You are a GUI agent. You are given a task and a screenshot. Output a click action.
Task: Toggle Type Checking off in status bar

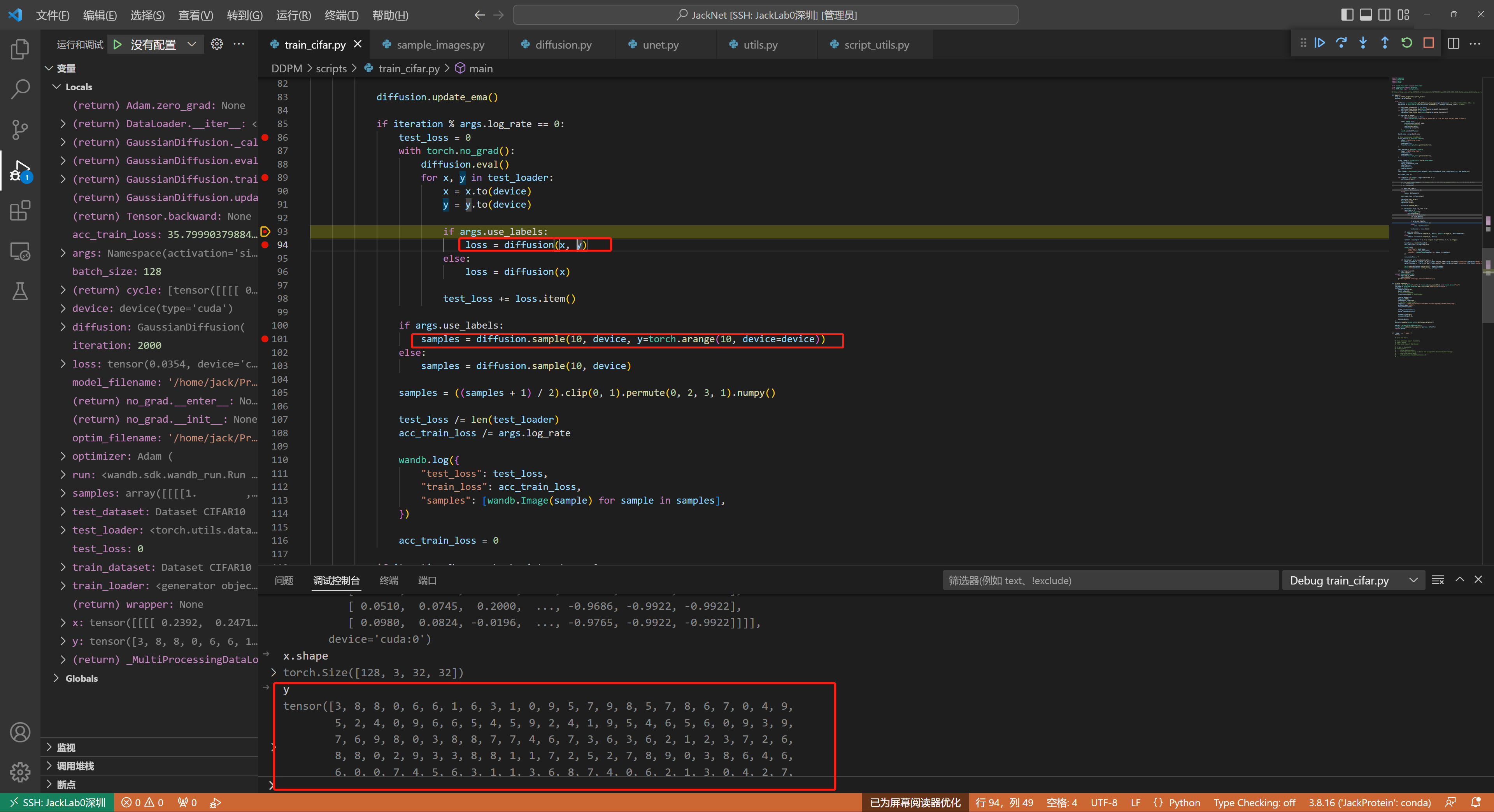click(1254, 803)
